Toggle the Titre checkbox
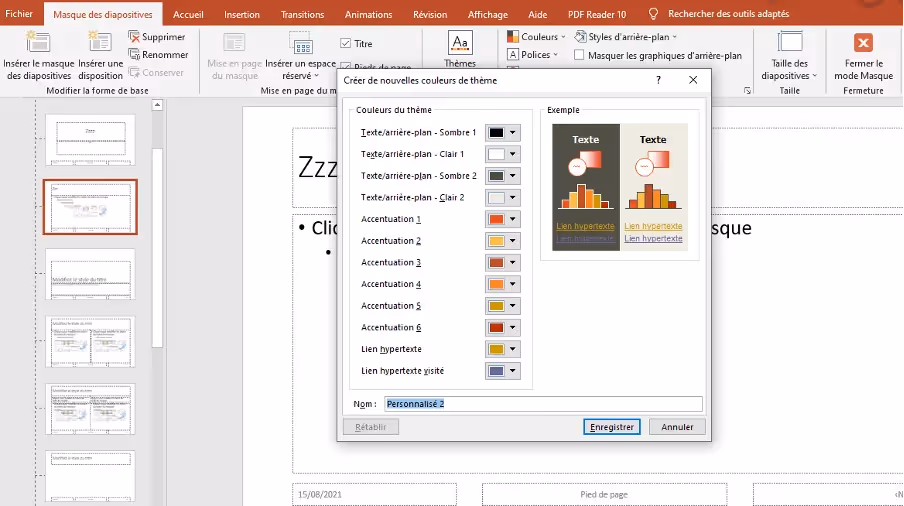This screenshot has height=506, width=904. coord(345,43)
